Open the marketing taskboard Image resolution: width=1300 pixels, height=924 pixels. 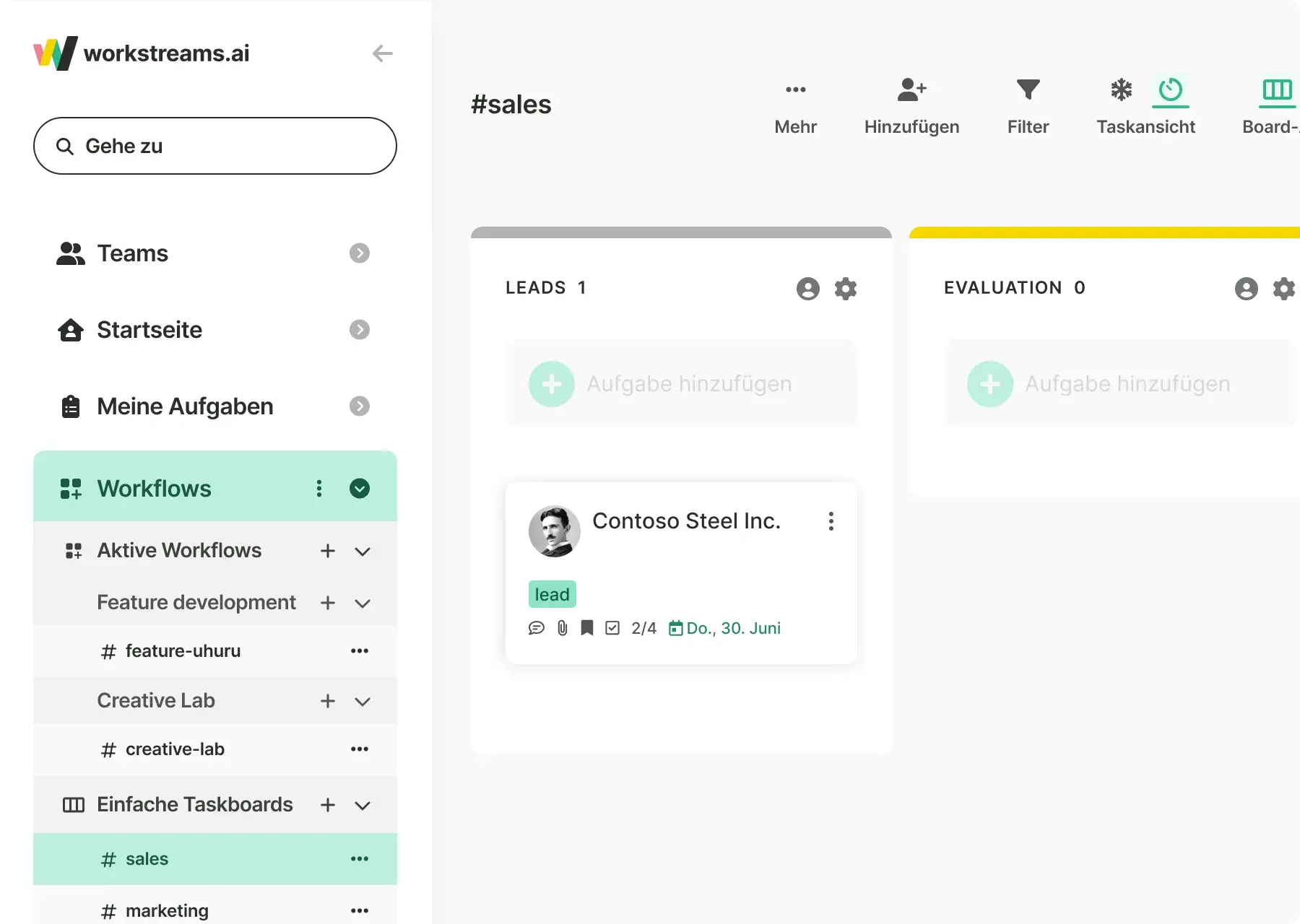click(x=167, y=911)
